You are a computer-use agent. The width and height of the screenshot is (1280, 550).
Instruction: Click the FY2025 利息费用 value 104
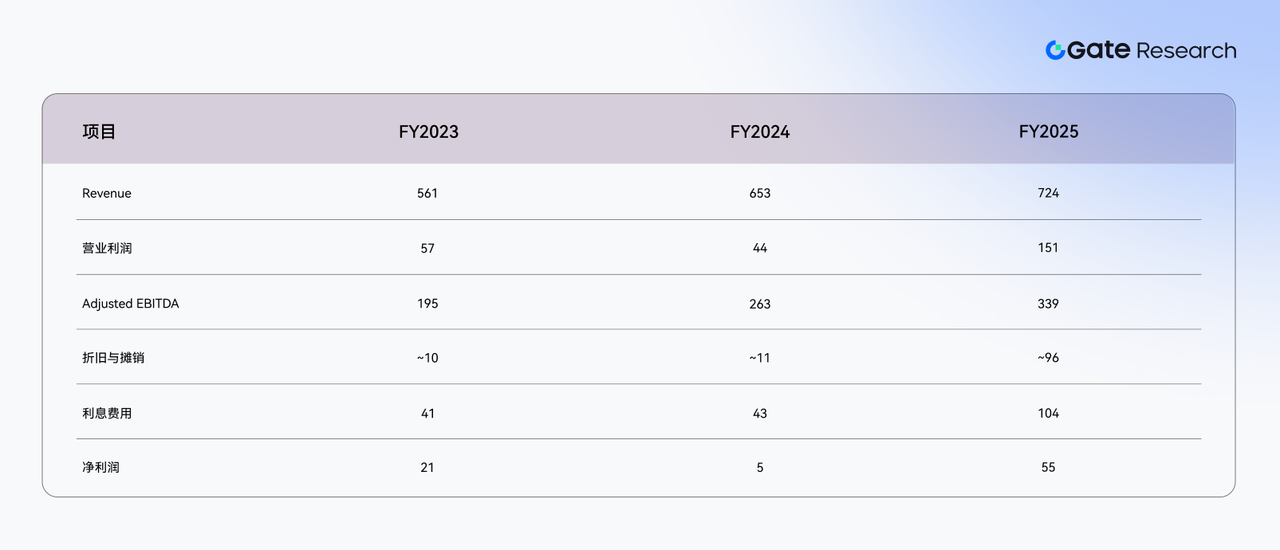tap(1048, 413)
